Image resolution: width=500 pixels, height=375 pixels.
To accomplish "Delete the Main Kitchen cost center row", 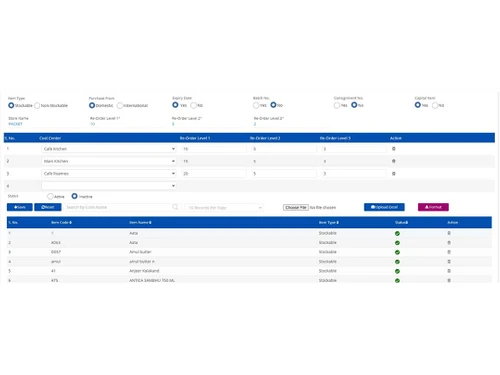I will [x=394, y=161].
